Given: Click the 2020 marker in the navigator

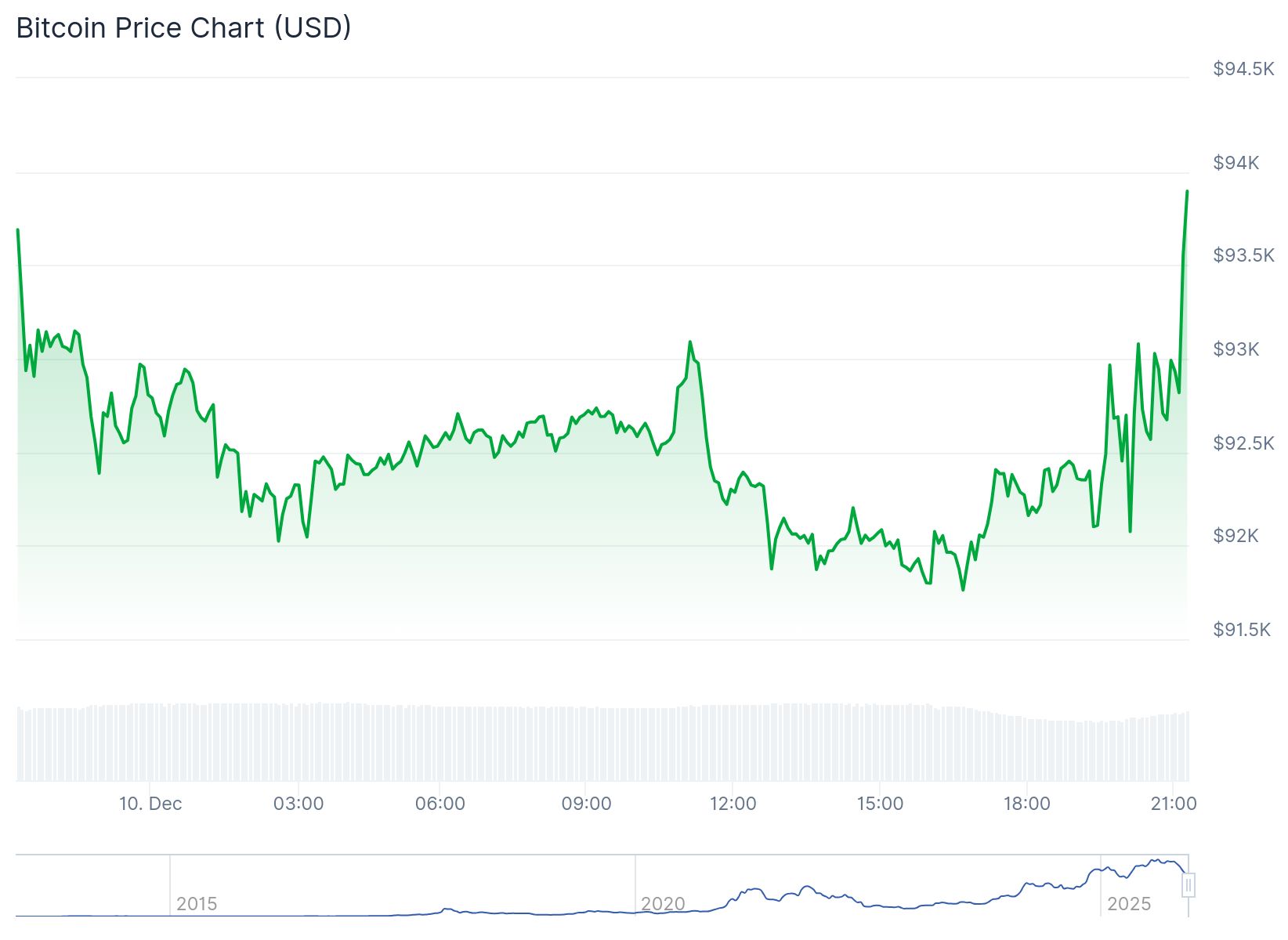Looking at the screenshot, I should [x=663, y=904].
